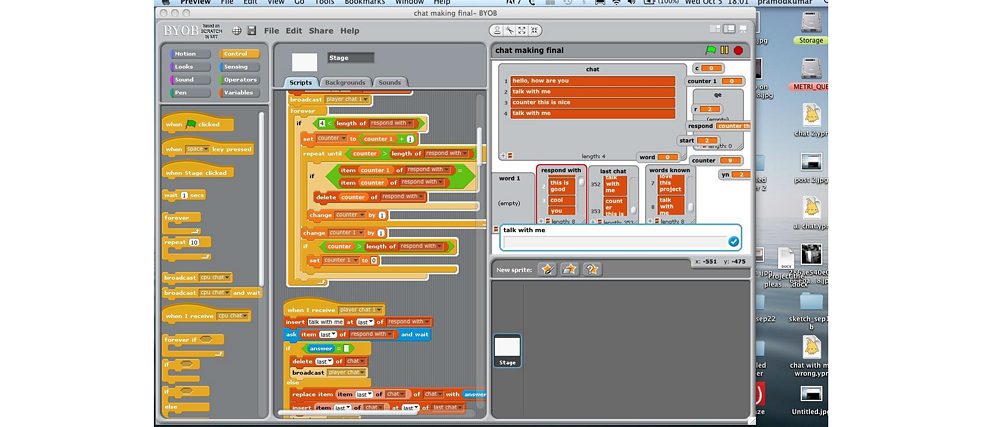
Task: Get a surprise sprite with question-mark icon
Action: tap(592, 268)
